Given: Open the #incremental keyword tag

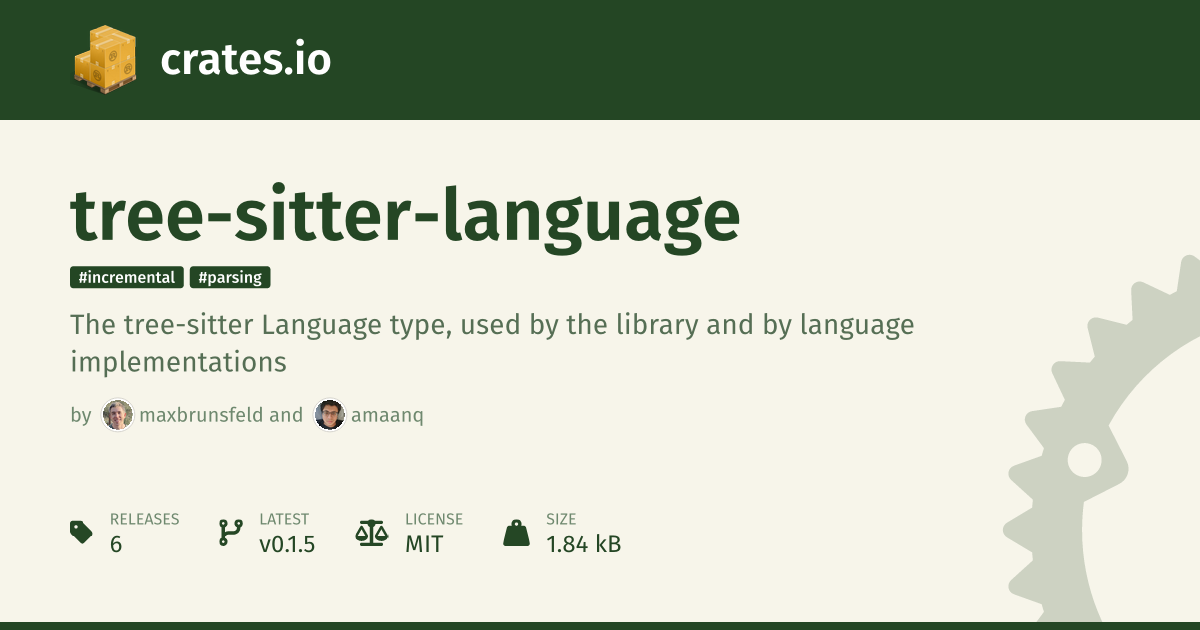Looking at the screenshot, I should pyautogui.click(x=127, y=278).
